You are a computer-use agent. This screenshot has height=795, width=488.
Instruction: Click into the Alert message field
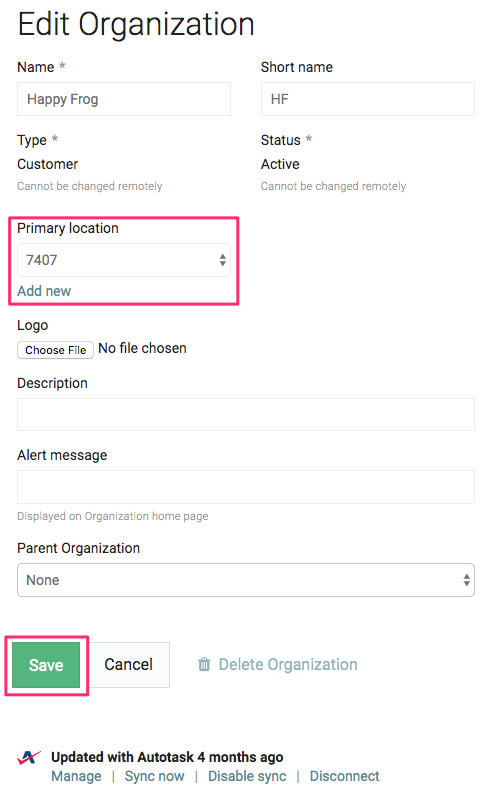(x=246, y=487)
